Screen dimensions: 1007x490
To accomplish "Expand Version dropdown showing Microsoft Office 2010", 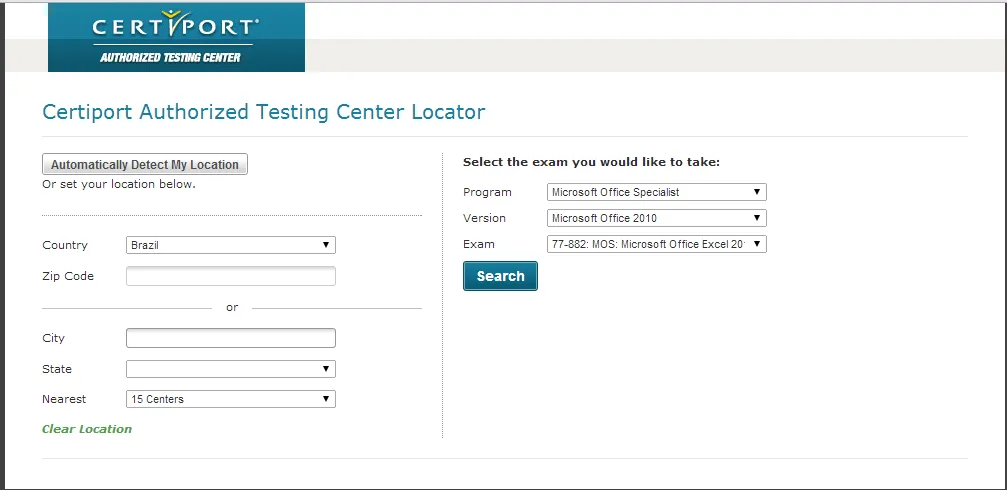I will [x=656, y=218].
